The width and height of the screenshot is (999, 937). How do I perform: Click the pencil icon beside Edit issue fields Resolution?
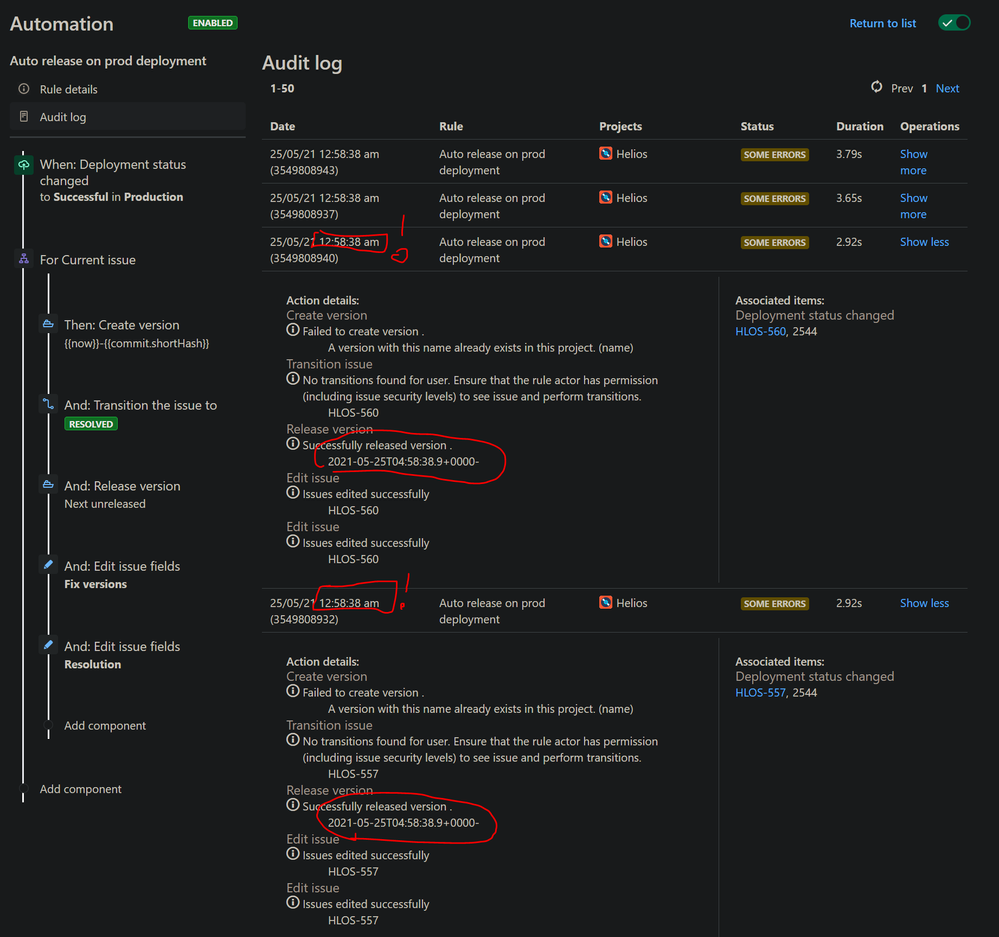point(48,644)
